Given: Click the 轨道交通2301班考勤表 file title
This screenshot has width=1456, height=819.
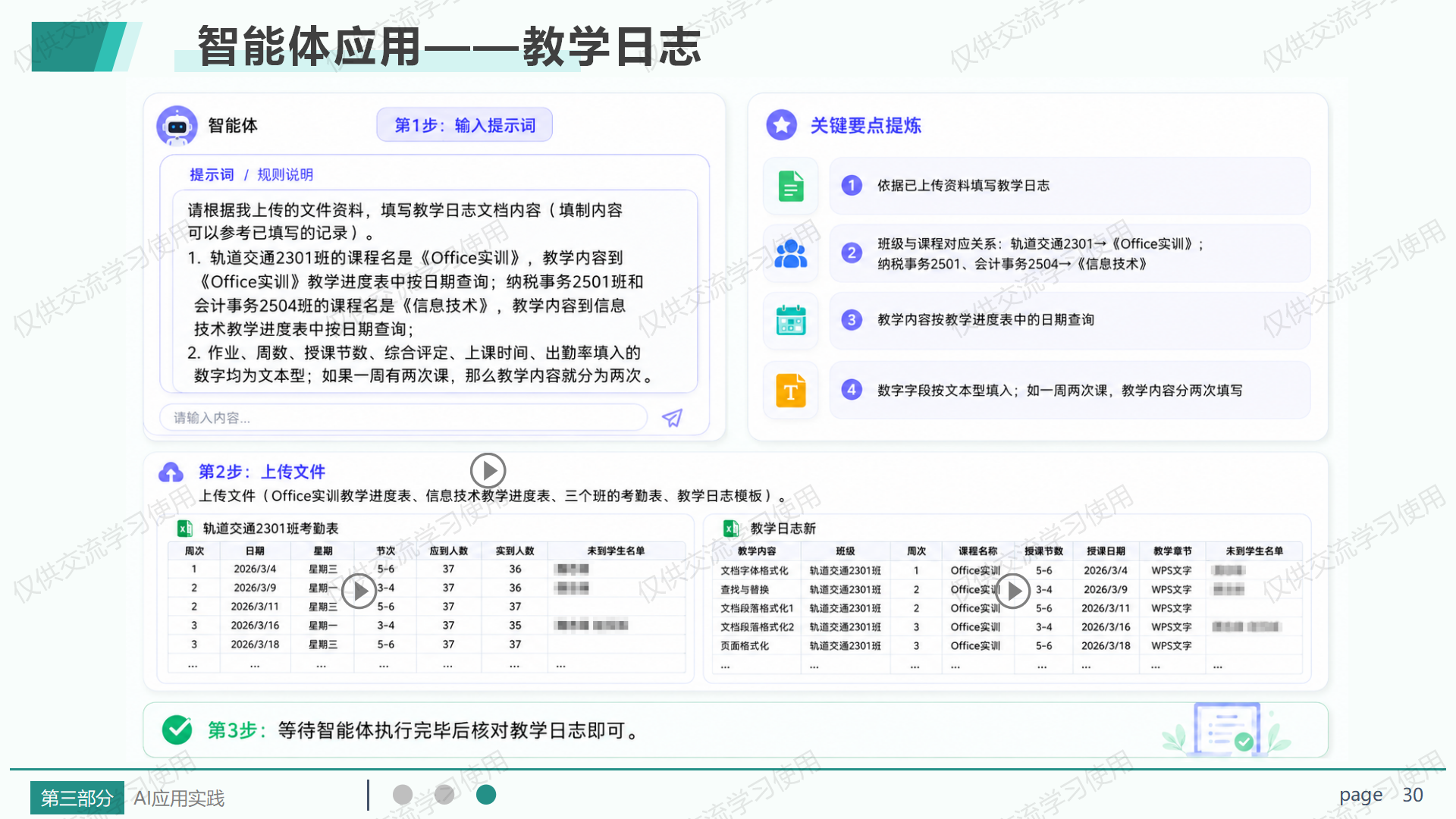Looking at the screenshot, I should pos(271,529).
